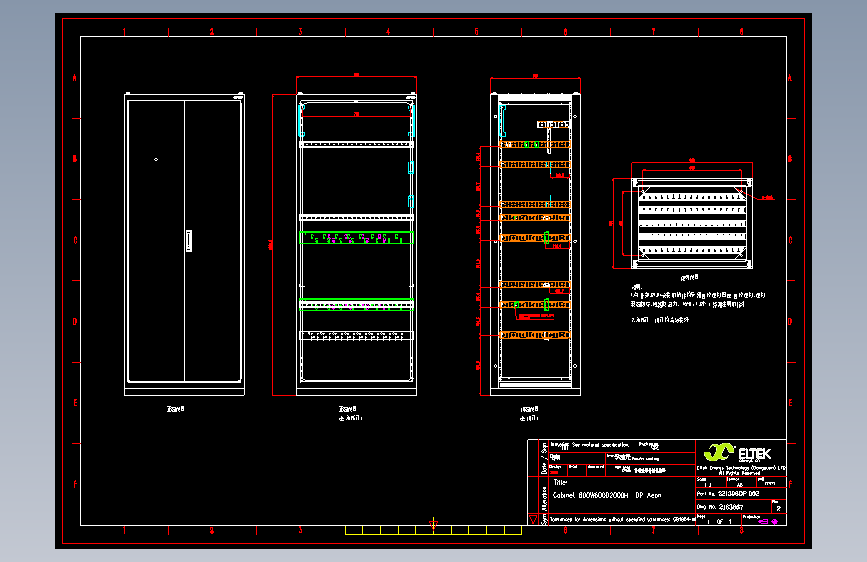Viewport: 867px width, 562px height.
Task: Click the caption directly under the top view
Action: 689,277
